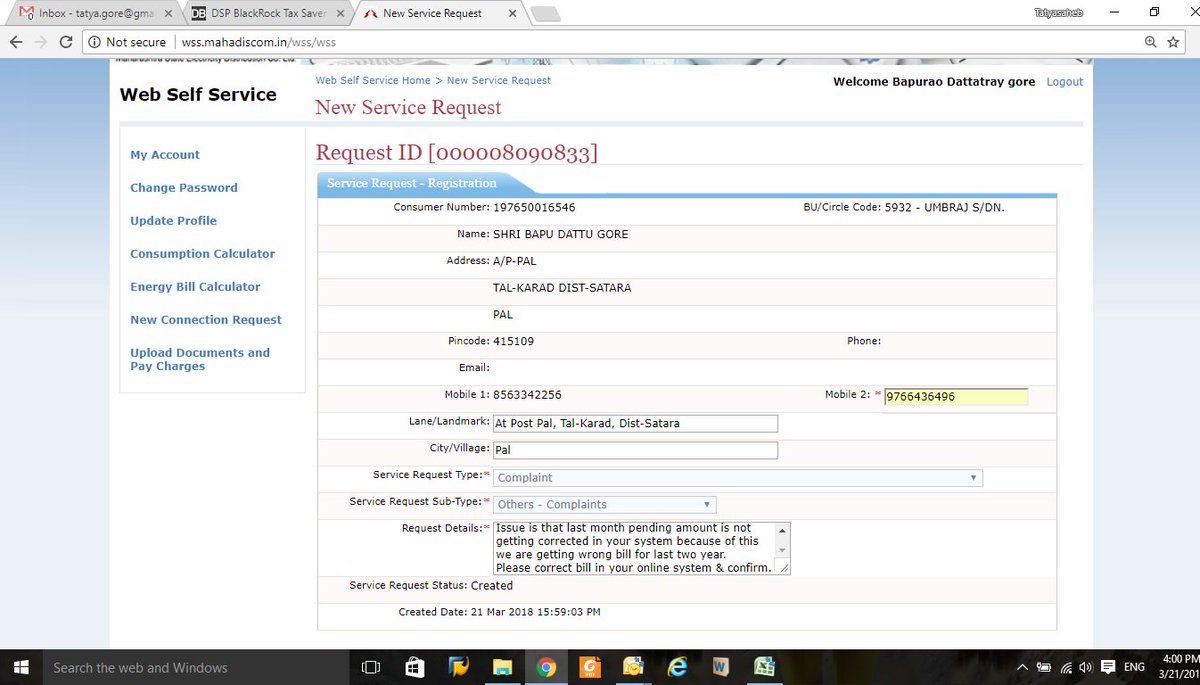Click Google Chrome taskbar icon
This screenshot has height=685, width=1200.
[x=546, y=667]
